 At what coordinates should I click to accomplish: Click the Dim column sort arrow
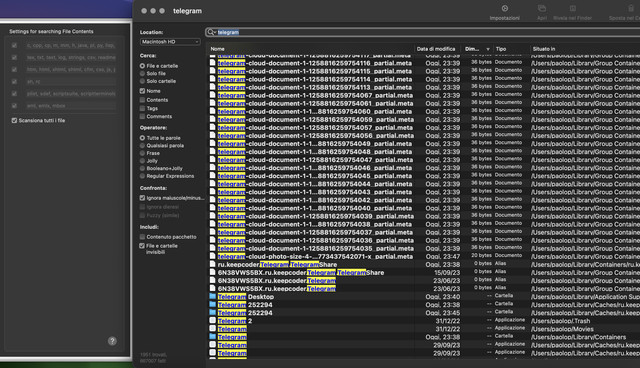tap(488, 49)
